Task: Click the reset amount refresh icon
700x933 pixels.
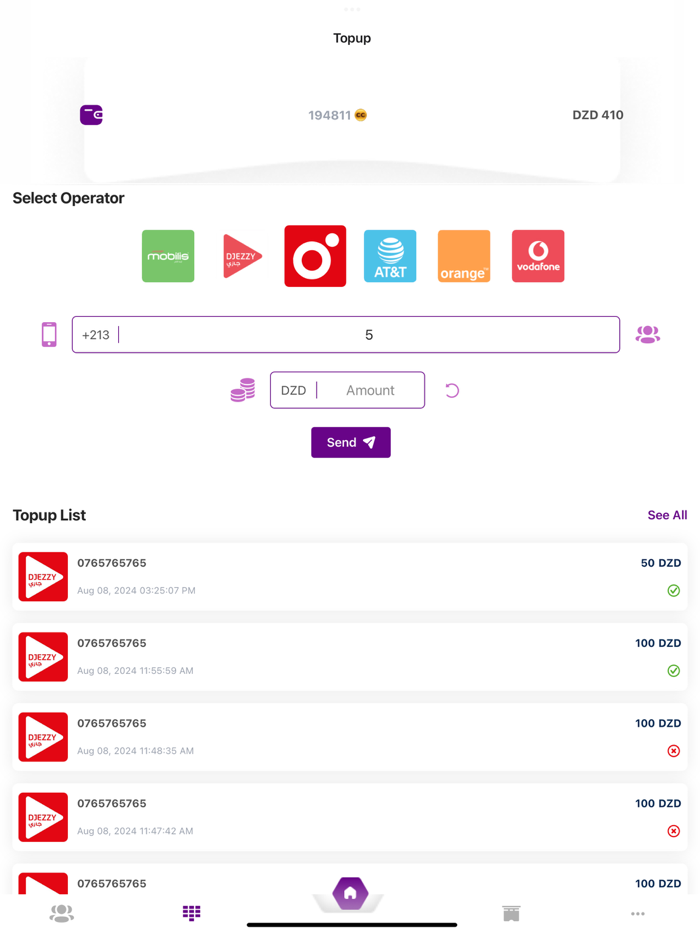Action: [452, 390]
